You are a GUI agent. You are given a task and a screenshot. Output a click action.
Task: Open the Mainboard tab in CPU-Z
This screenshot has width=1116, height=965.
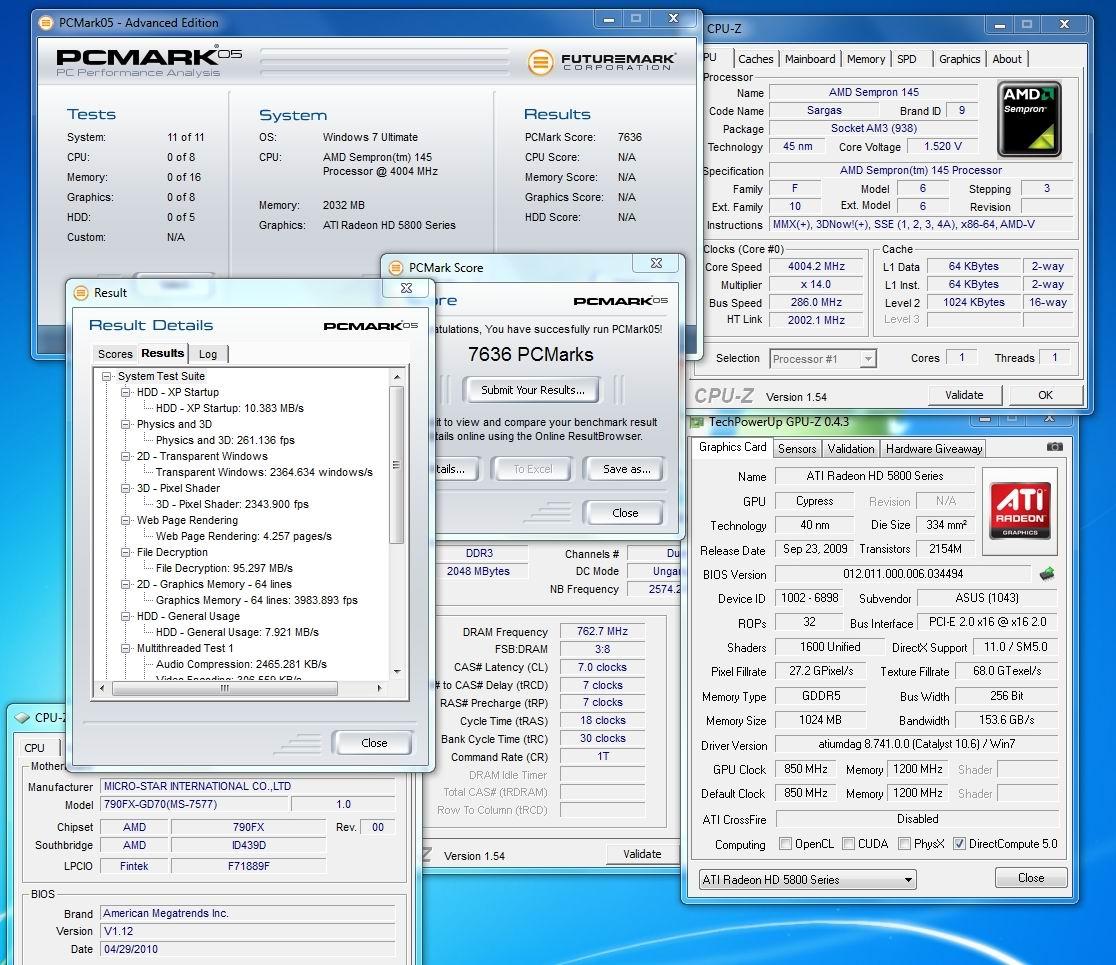810,59
